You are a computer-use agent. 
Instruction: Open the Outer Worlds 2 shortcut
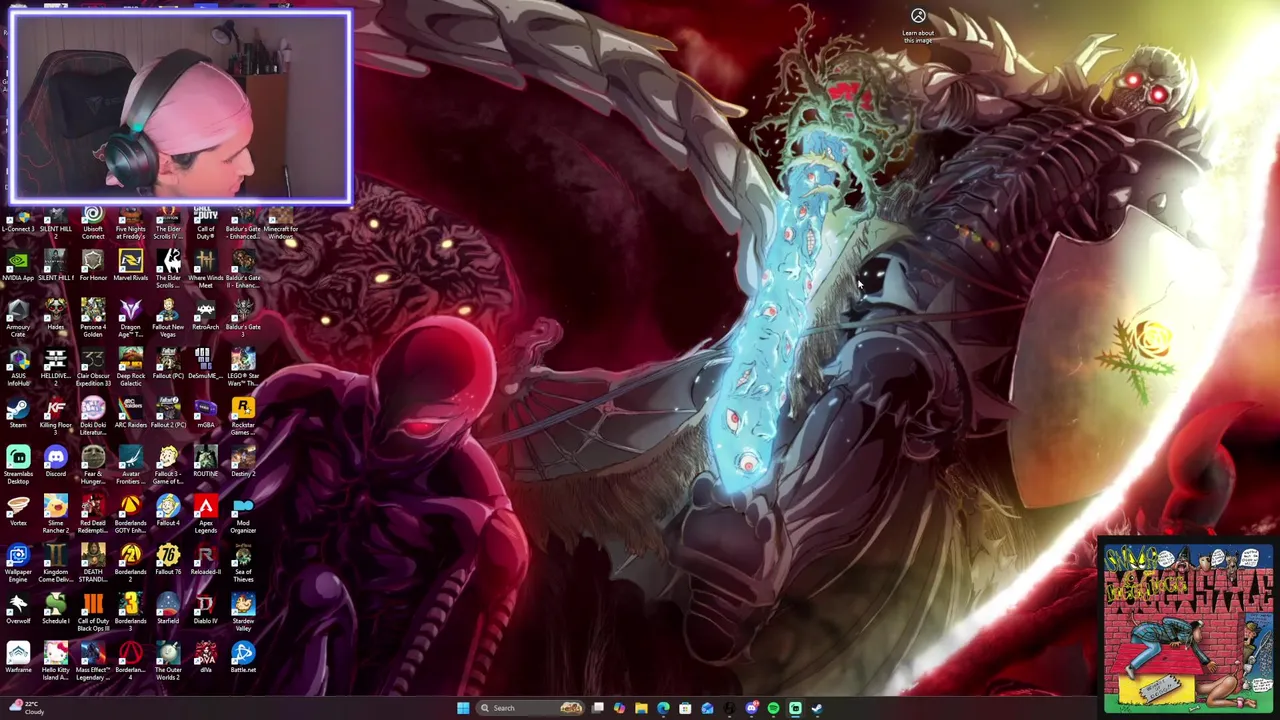(168, 662)
